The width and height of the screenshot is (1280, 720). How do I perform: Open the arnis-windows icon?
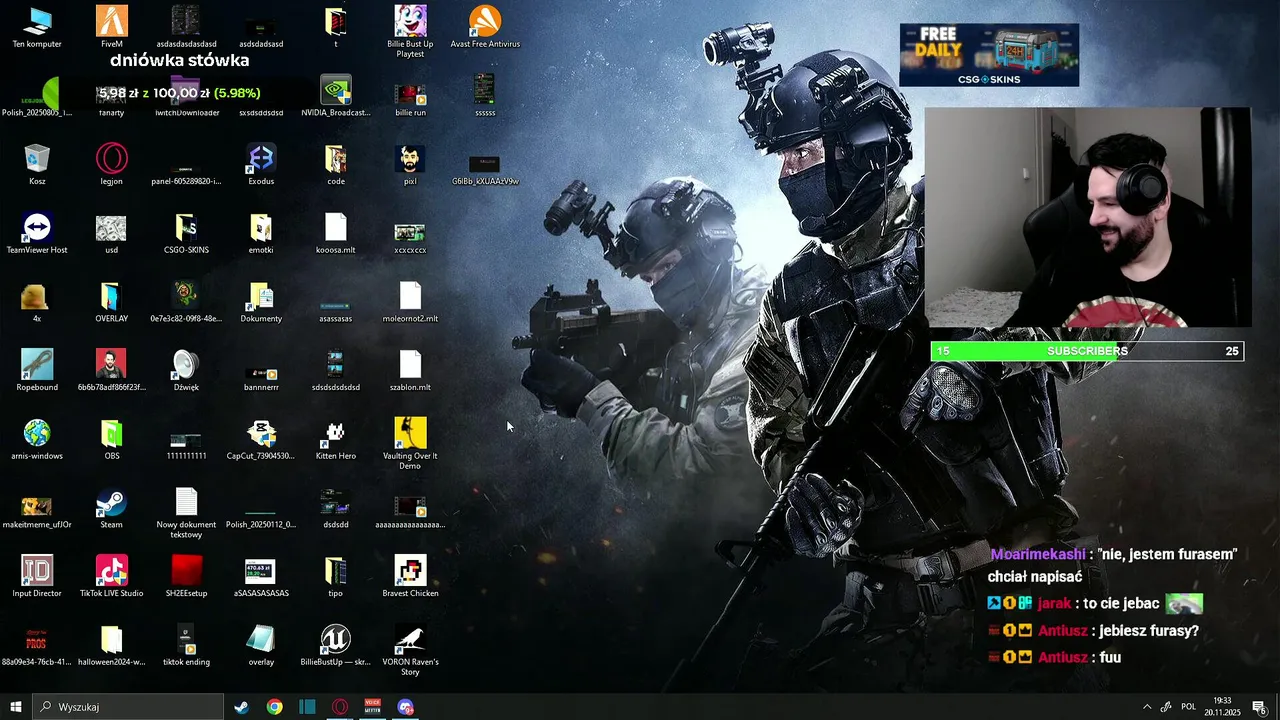coord(37,439)
